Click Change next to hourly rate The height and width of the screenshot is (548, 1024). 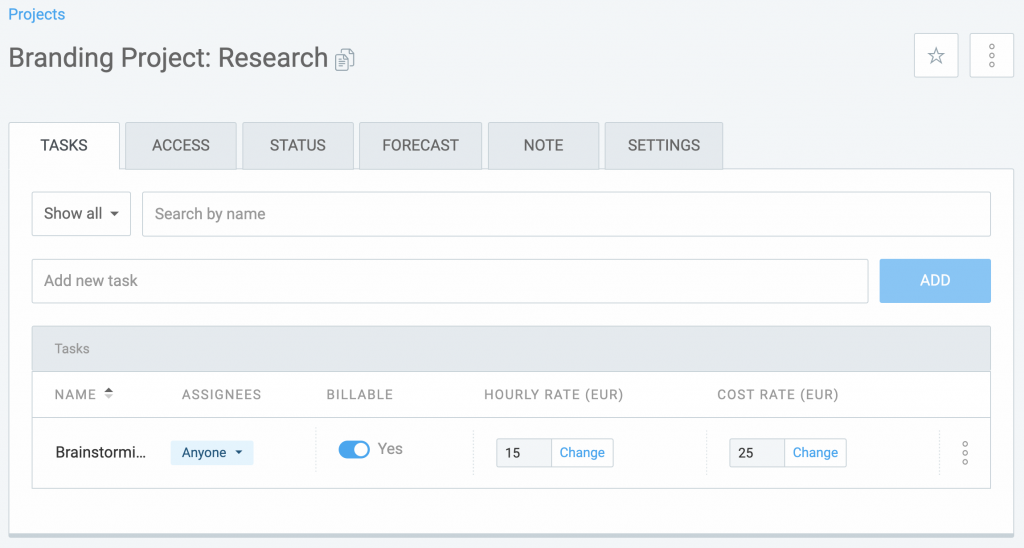point(582,453)
